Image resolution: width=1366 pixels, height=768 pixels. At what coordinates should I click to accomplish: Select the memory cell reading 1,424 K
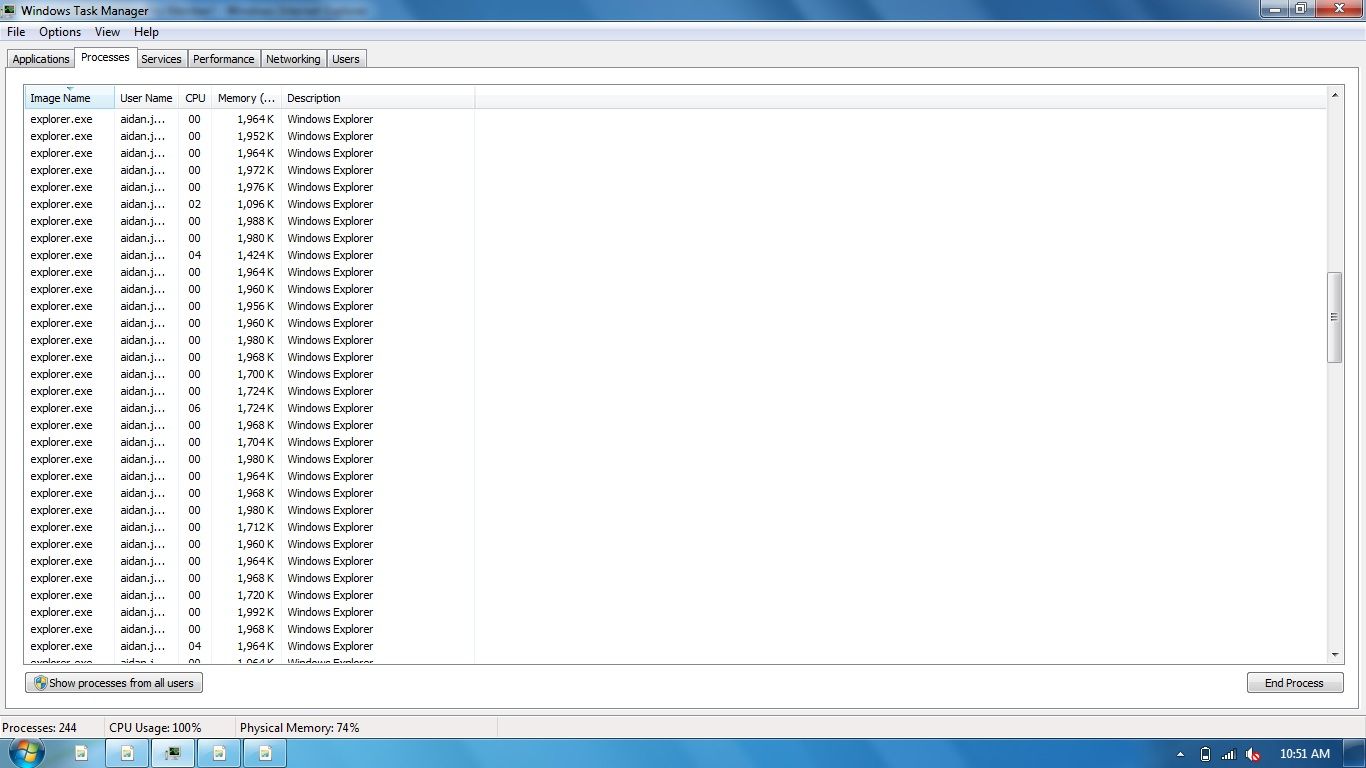click(255, 255)
